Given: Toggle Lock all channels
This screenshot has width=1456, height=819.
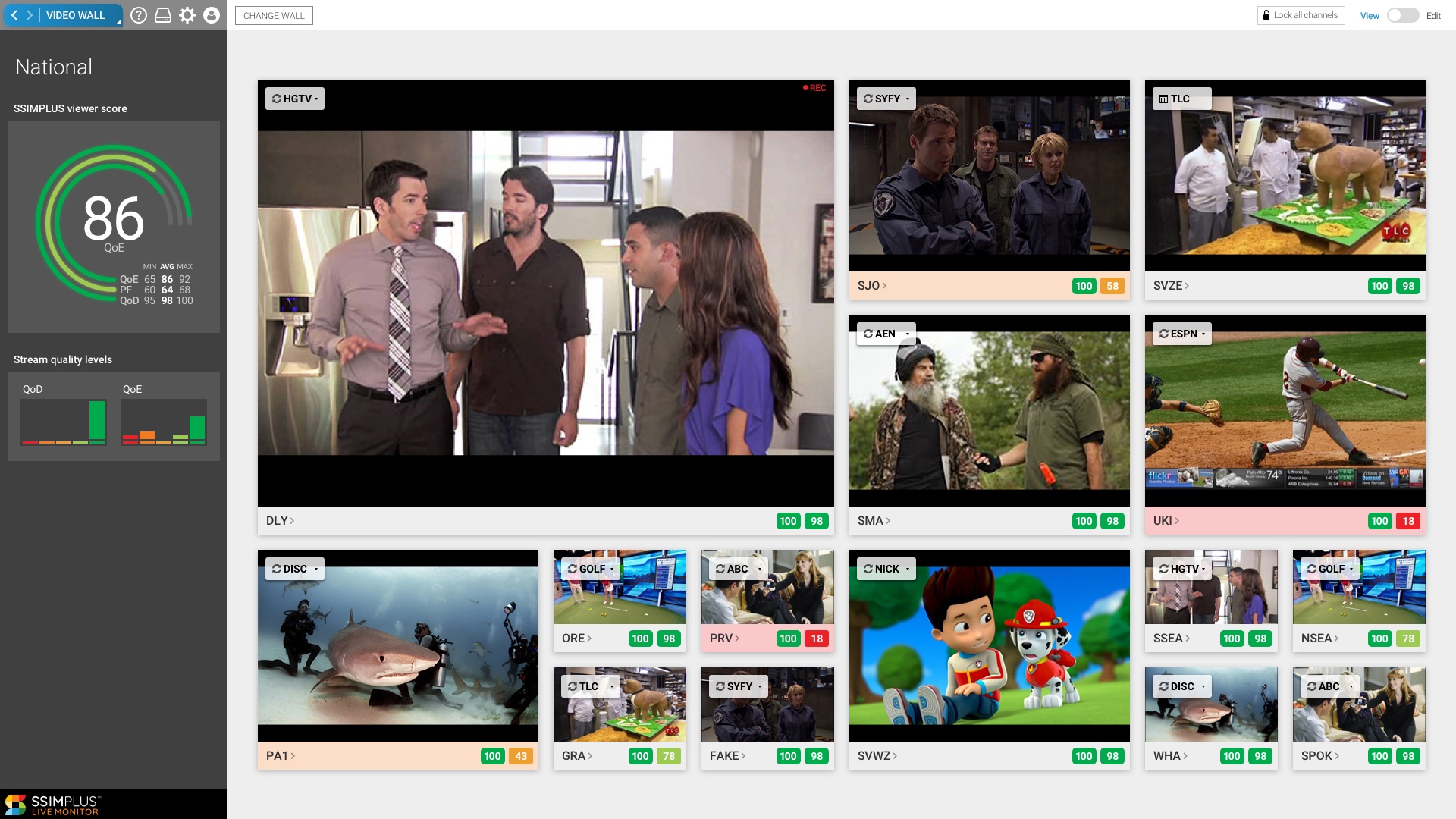Looking at the screenshot, I should (1300, 15).
